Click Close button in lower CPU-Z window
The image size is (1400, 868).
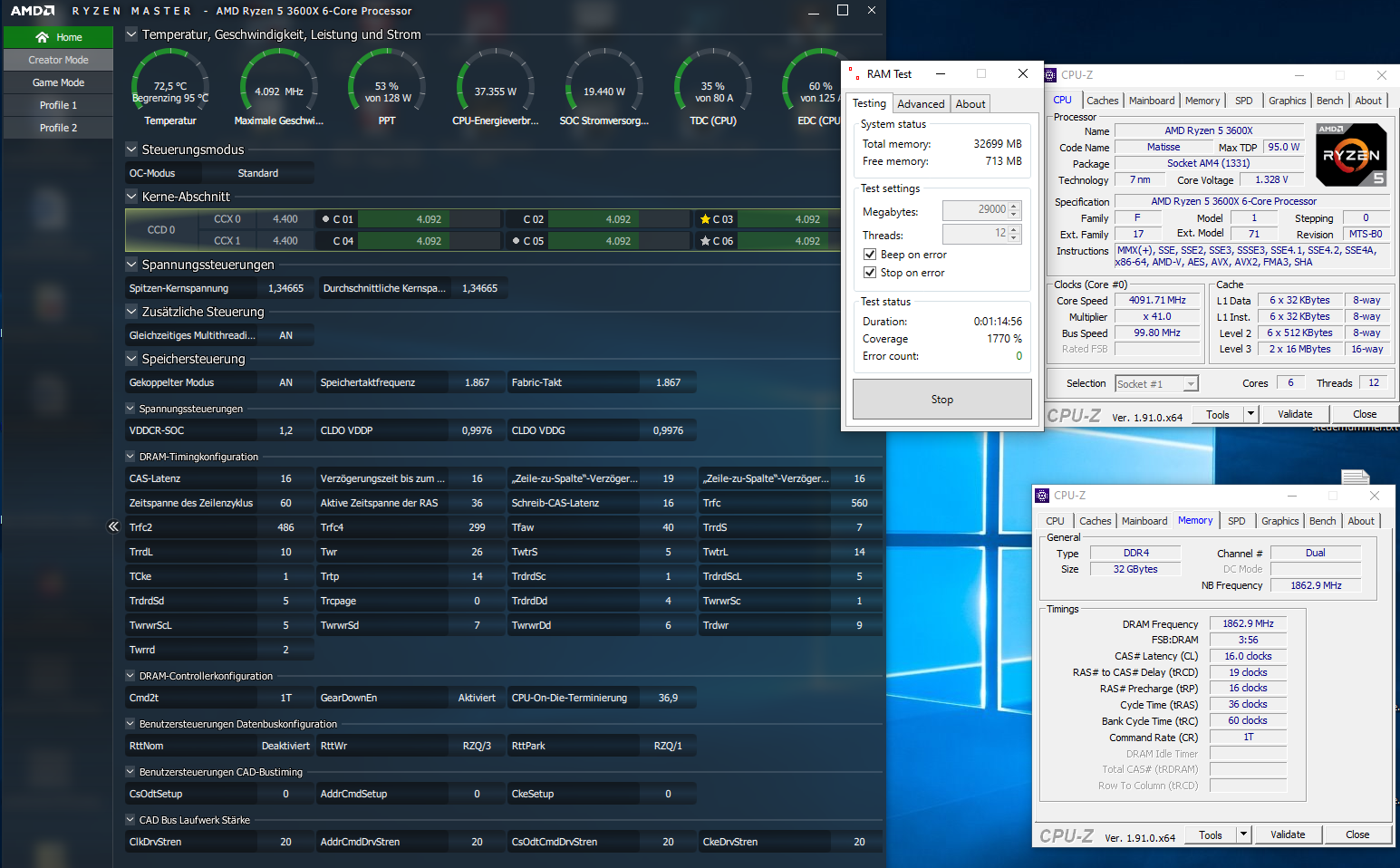(x=1357, y=834)
